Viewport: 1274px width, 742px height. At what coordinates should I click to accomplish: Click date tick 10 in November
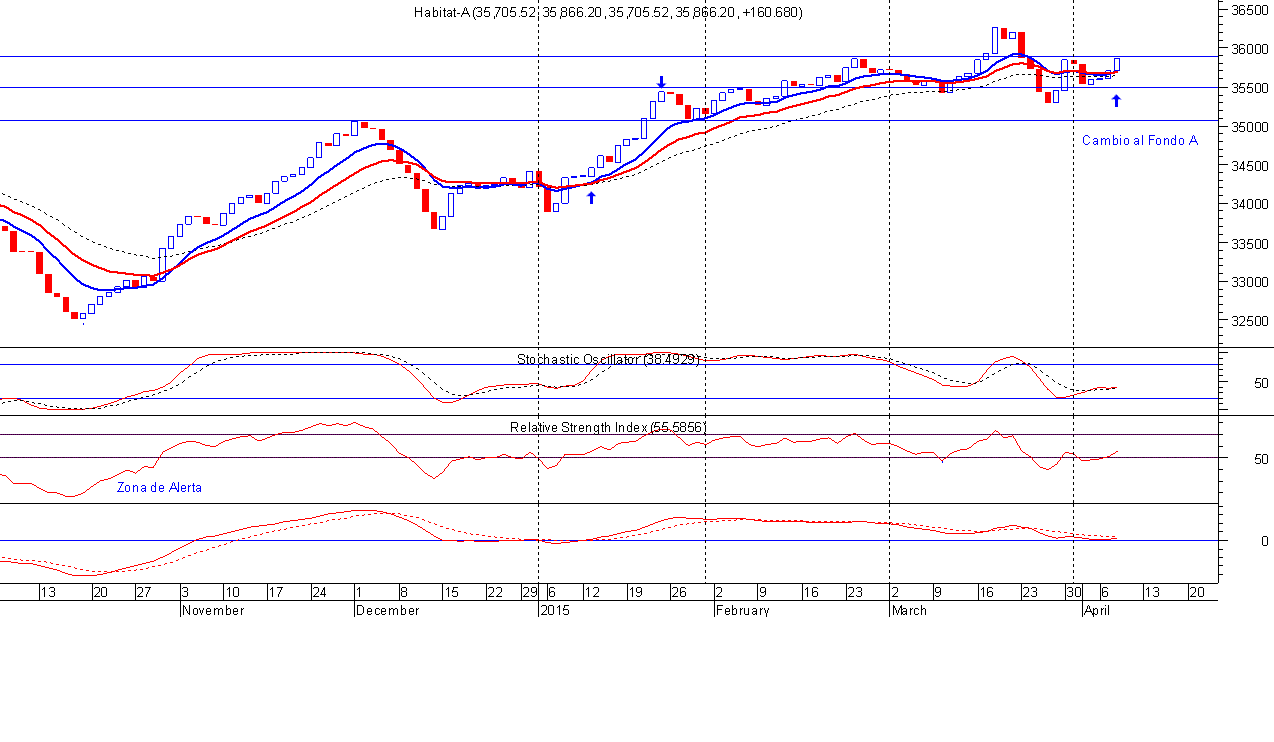tap(231, 592)
